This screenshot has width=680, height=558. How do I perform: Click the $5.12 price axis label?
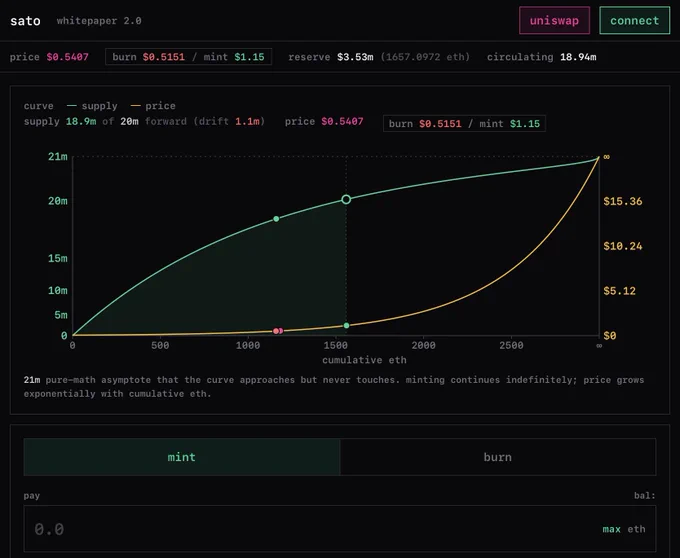click(x=619, y=291)
